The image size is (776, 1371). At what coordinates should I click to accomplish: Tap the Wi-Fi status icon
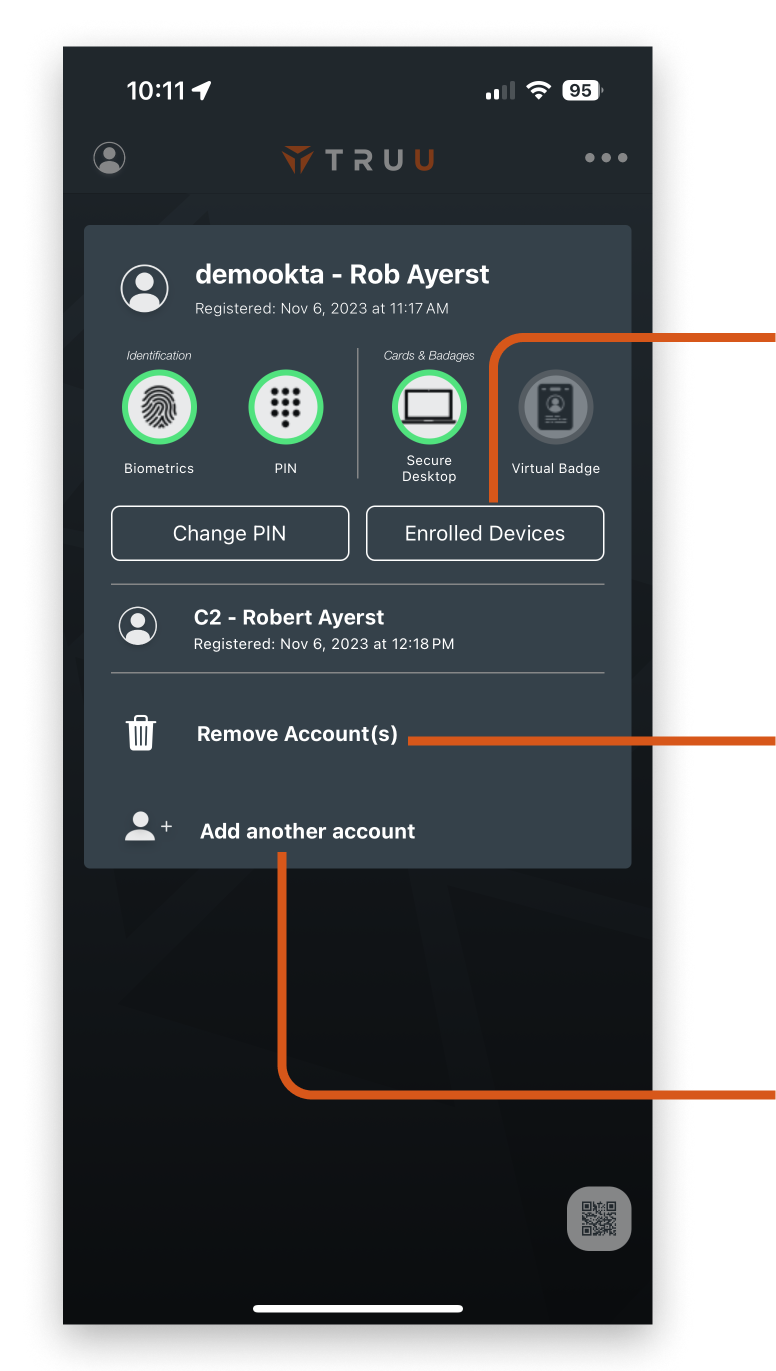click(539, 91)
